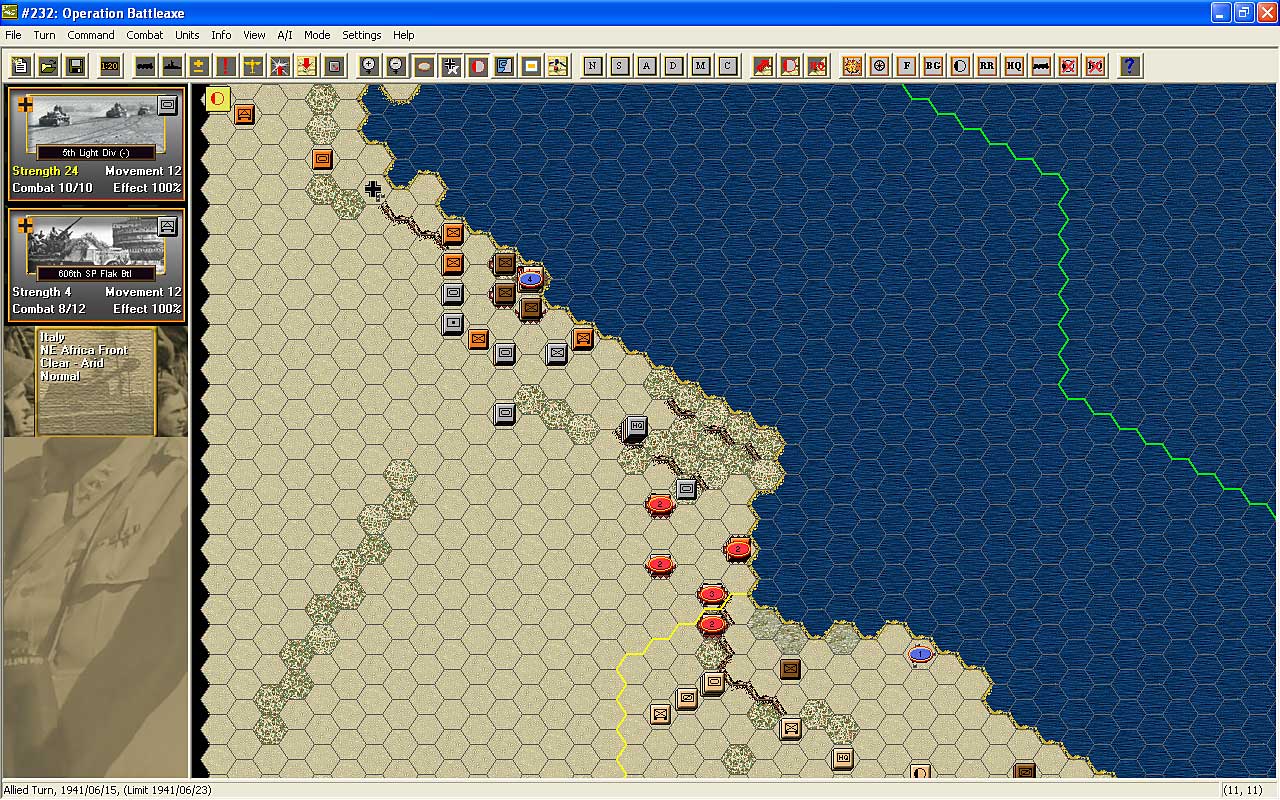Click the zoom in magnifier icon
The image size is (1280, 800).
pos(370,66)
